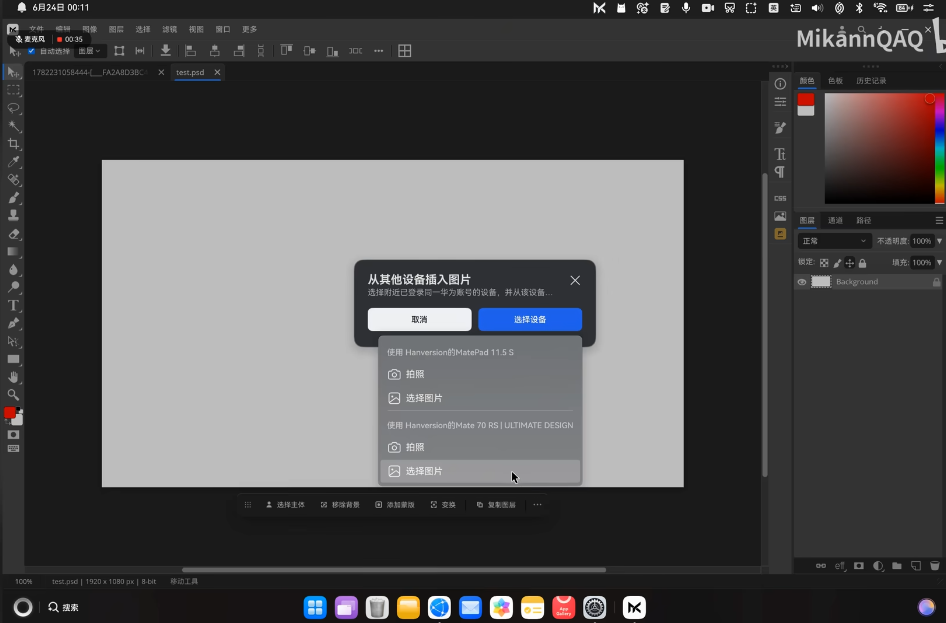
Task: Hide the Background layer
Action: click(x=802, y=282)
